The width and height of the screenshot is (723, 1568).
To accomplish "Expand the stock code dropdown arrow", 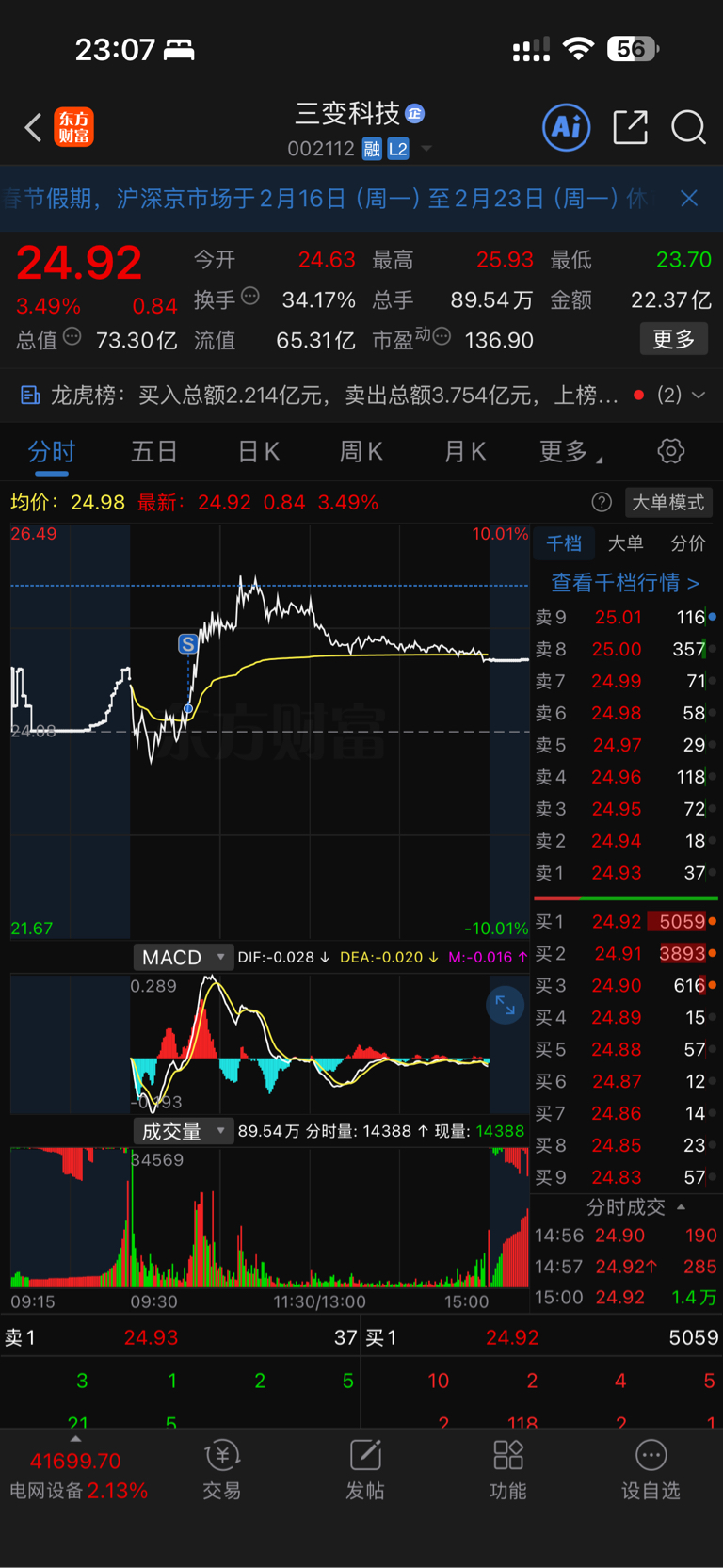I will pos(426,149).
